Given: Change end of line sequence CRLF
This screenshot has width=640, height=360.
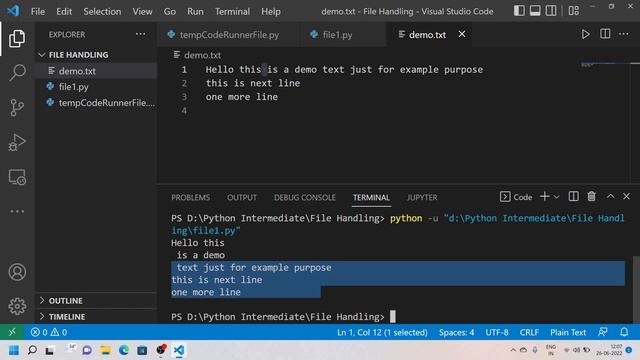Looking at the screenshot, I should click(529, 332).
